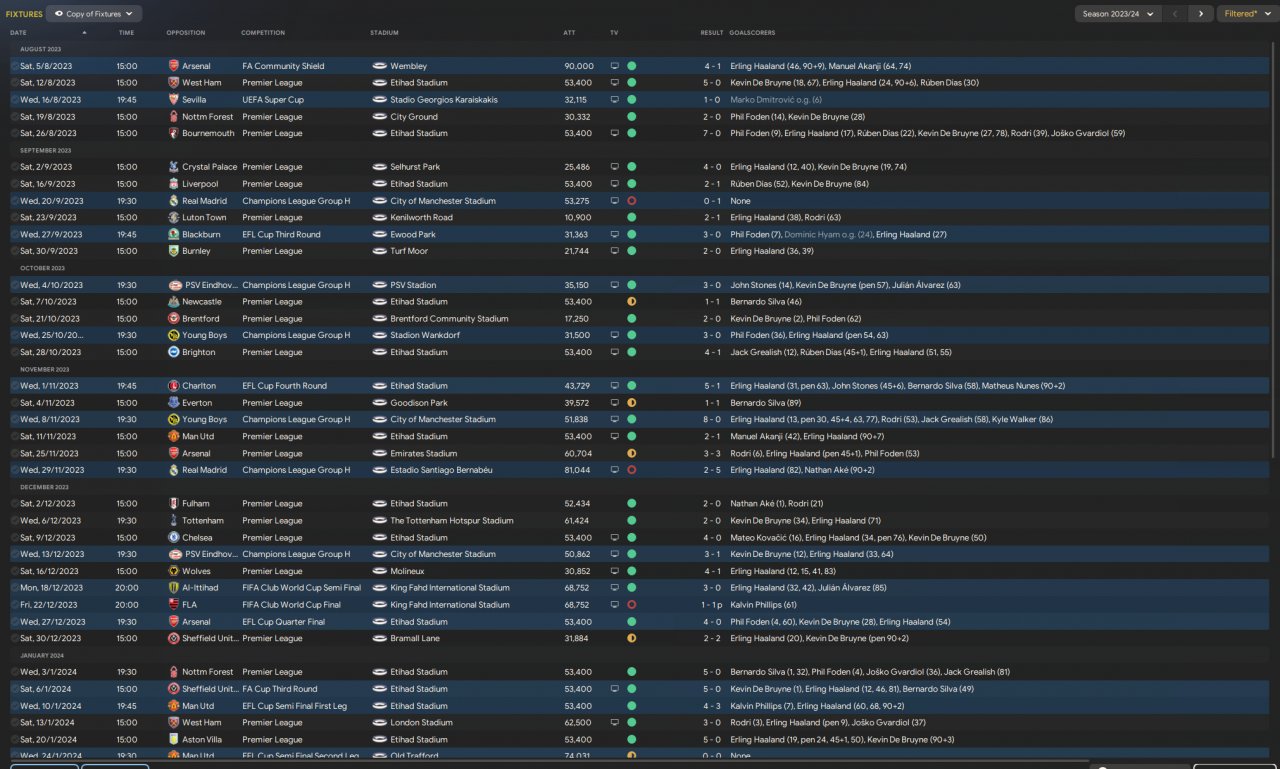Go to the next season with the right arrow
Viewport: 1280px width, 769px height.
click(1201, 14)
